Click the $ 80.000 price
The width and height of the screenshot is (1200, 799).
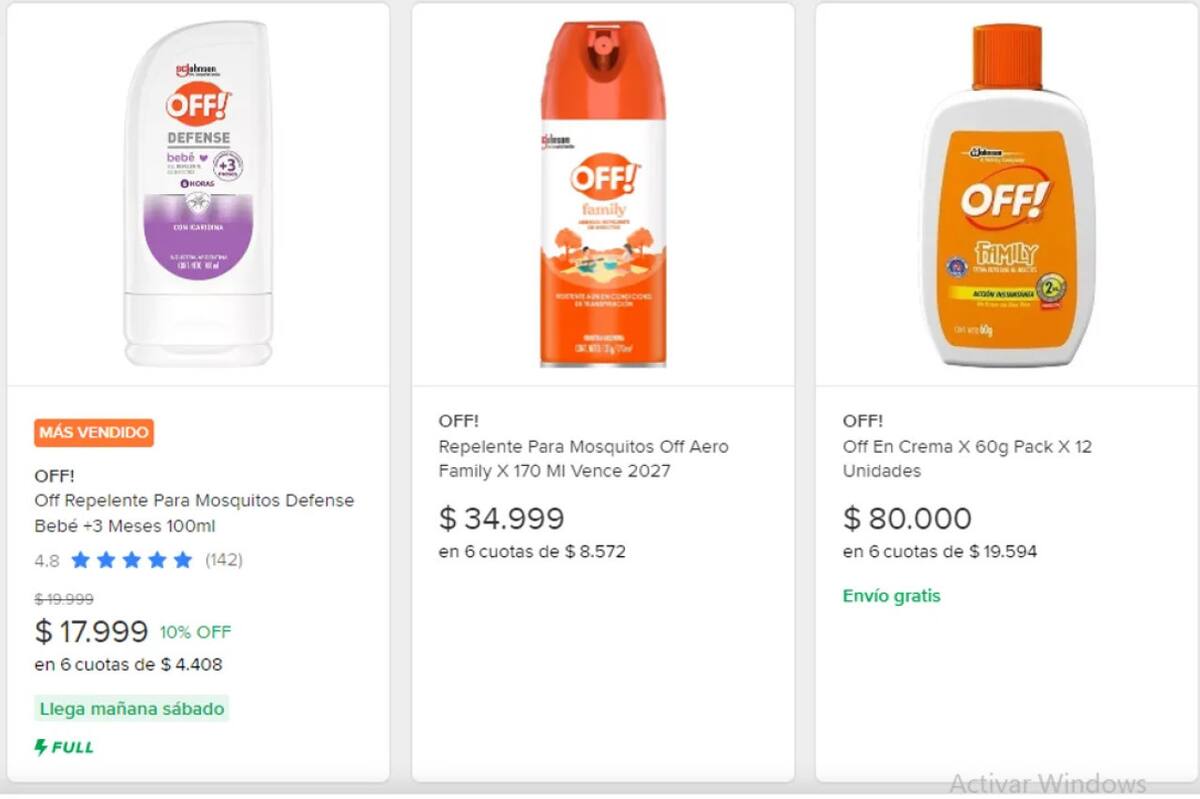(907, 518)
